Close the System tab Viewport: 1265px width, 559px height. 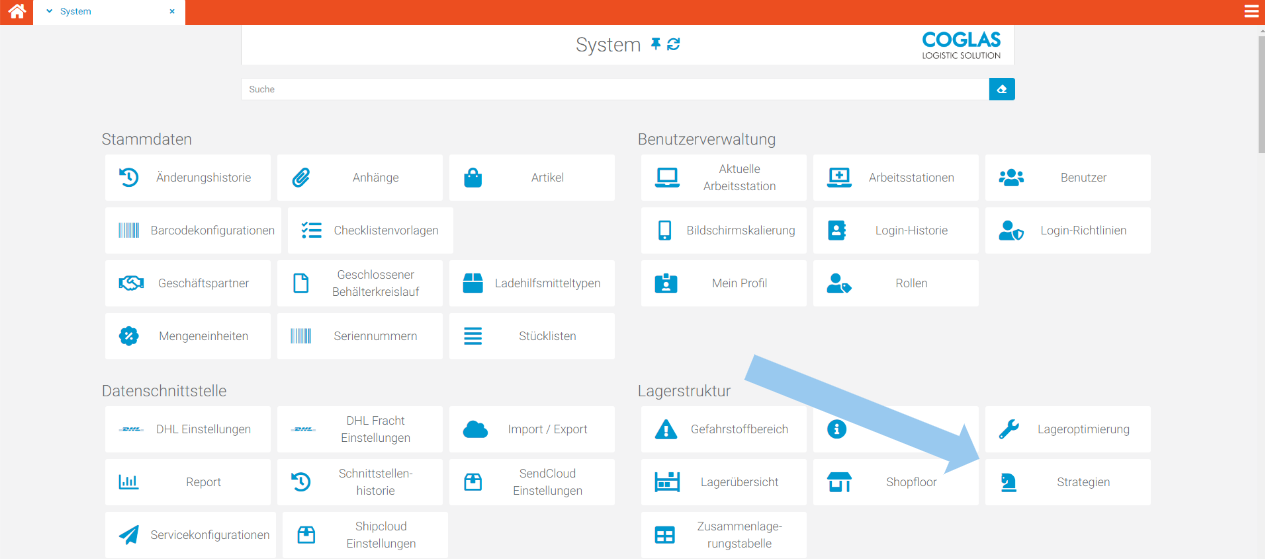coord(172,12)
